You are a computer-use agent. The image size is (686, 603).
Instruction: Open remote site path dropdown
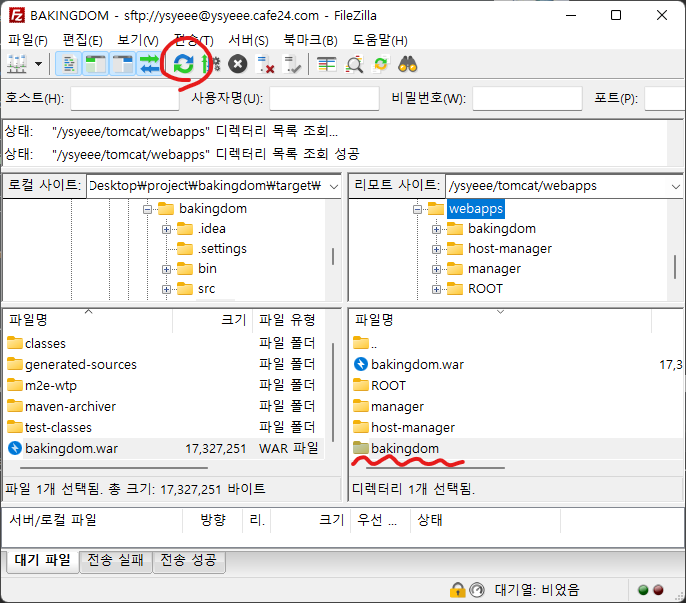(x=676, y=186)
